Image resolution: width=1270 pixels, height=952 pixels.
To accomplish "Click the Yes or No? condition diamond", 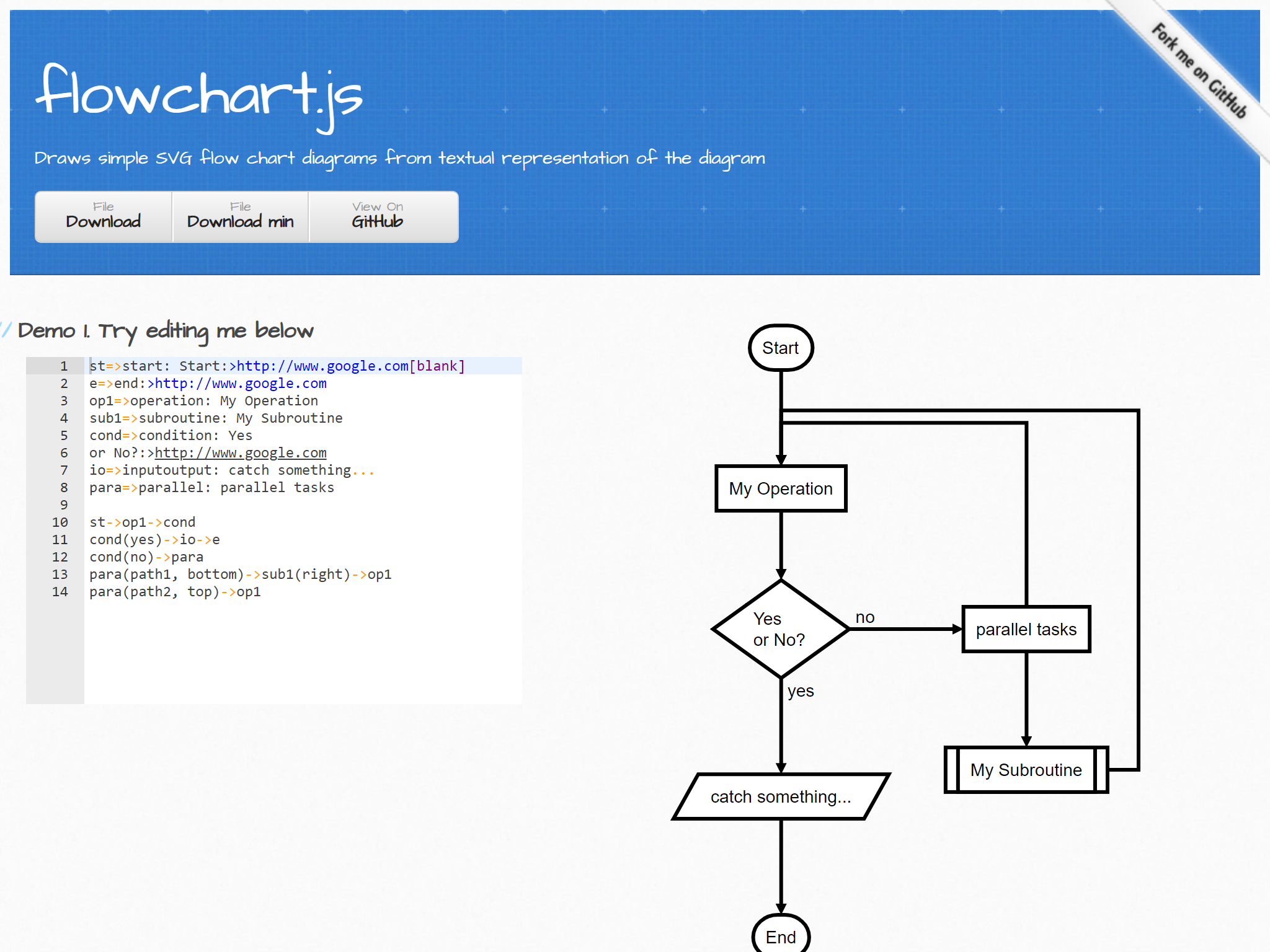I will 781,629.
